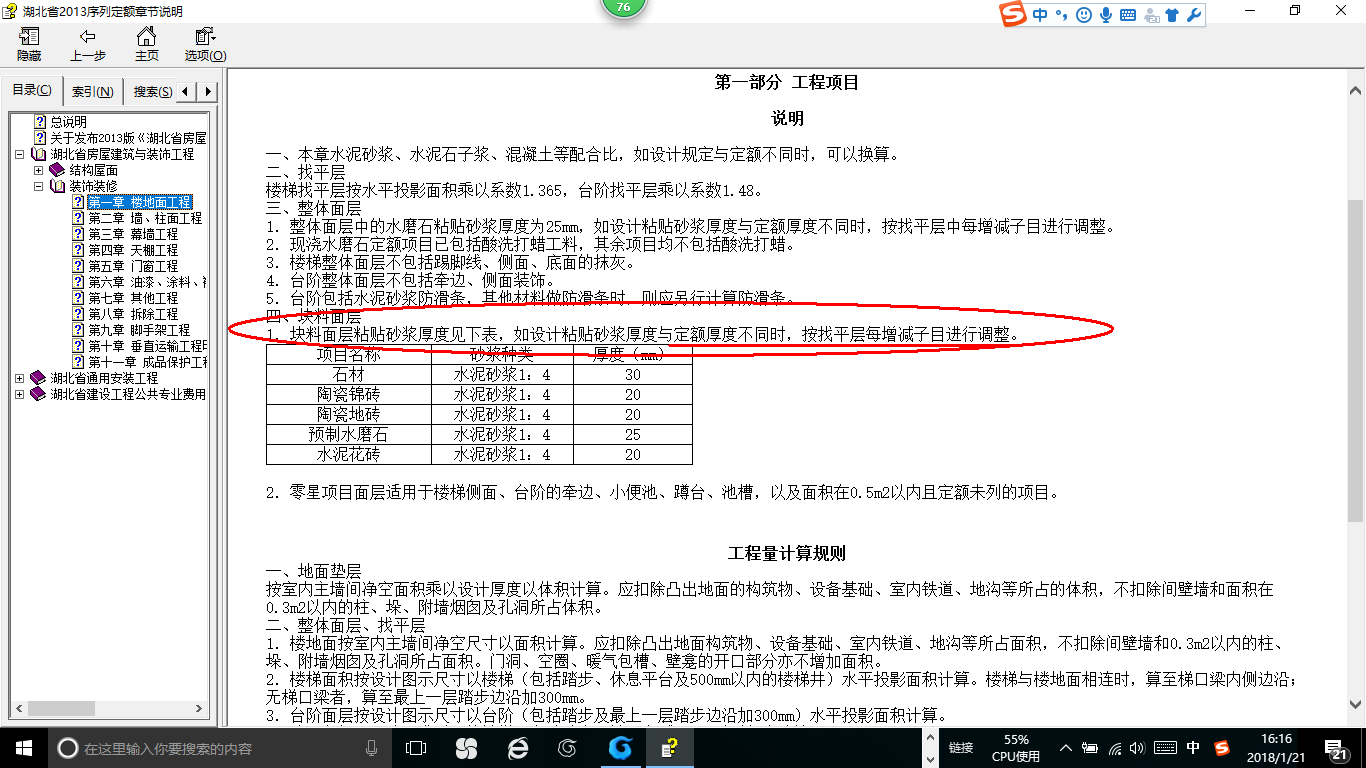Switch to the 目录(C) contents tab
Image resolution: width=1366 pixels, height=768 pixels.
(32, 91)
